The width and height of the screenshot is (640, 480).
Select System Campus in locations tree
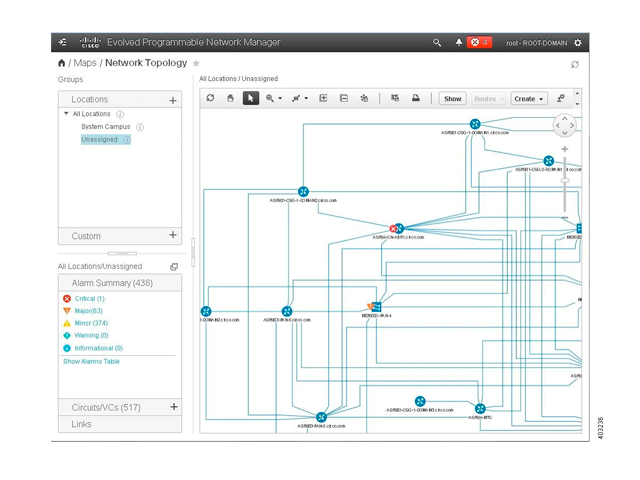coord(105,127)
